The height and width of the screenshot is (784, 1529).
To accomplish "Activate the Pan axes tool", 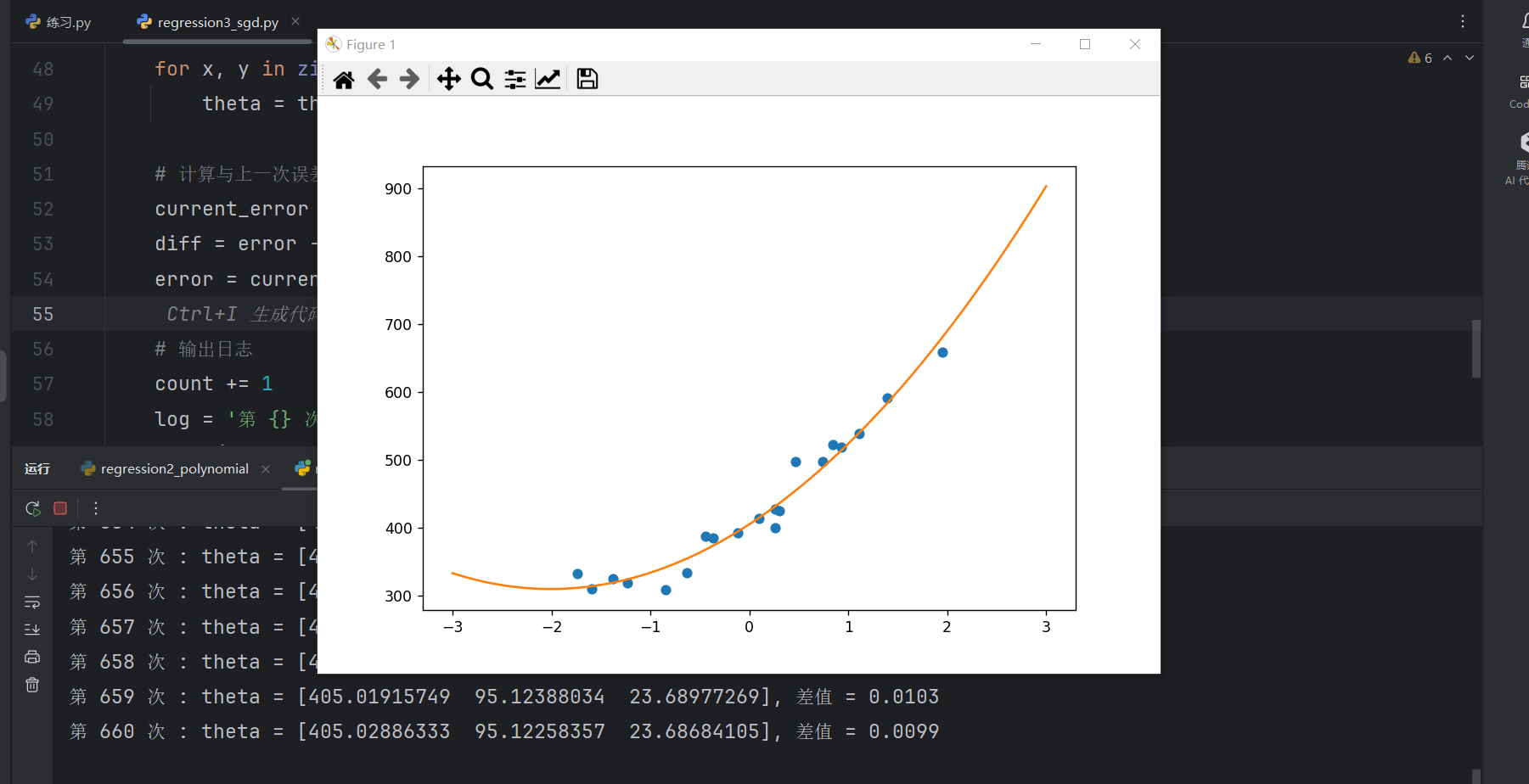I will pyautogui.click(x=448, y=80).
